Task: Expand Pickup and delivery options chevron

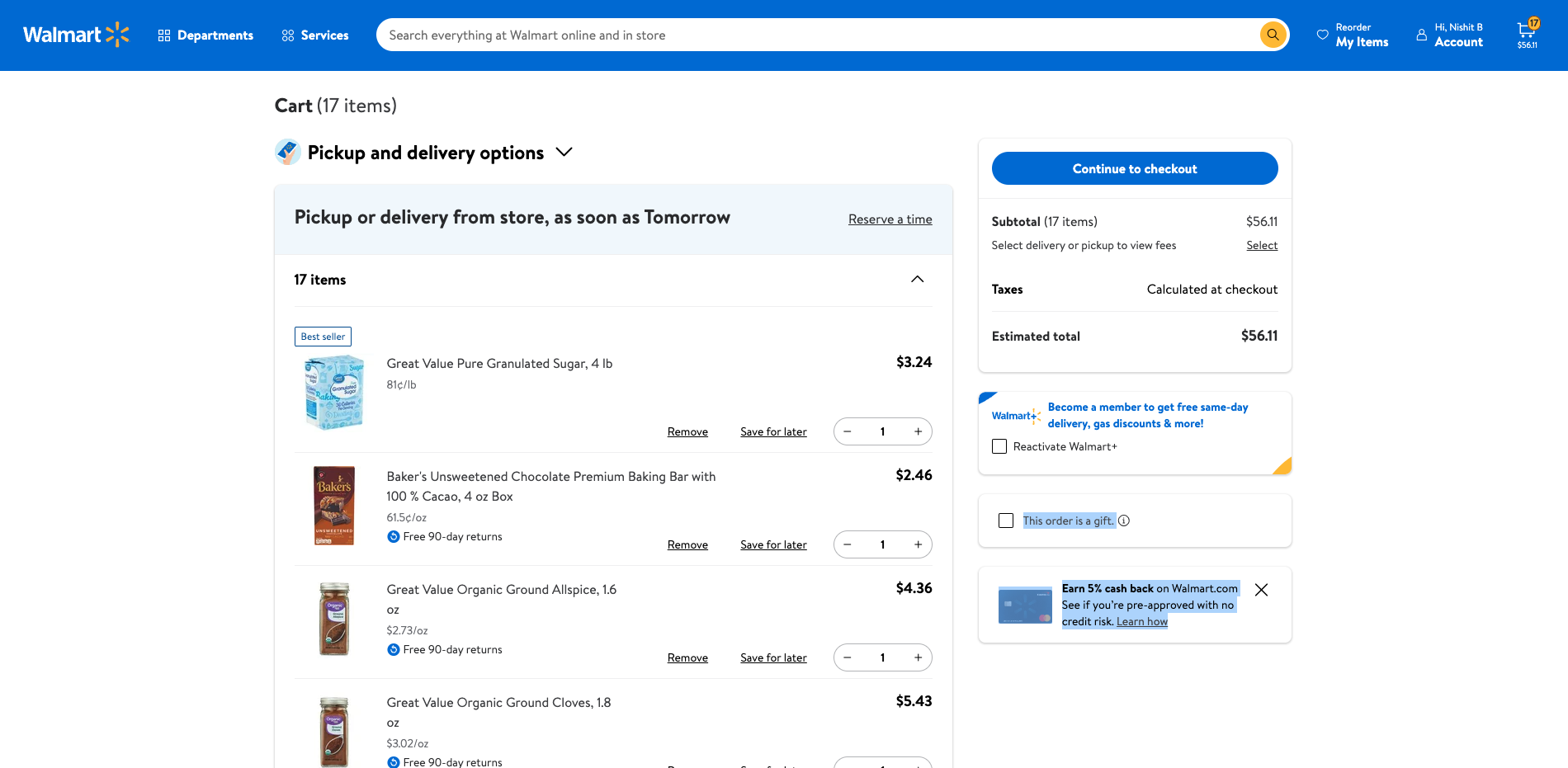Action: pyautogui.click(x=564, y=153)
